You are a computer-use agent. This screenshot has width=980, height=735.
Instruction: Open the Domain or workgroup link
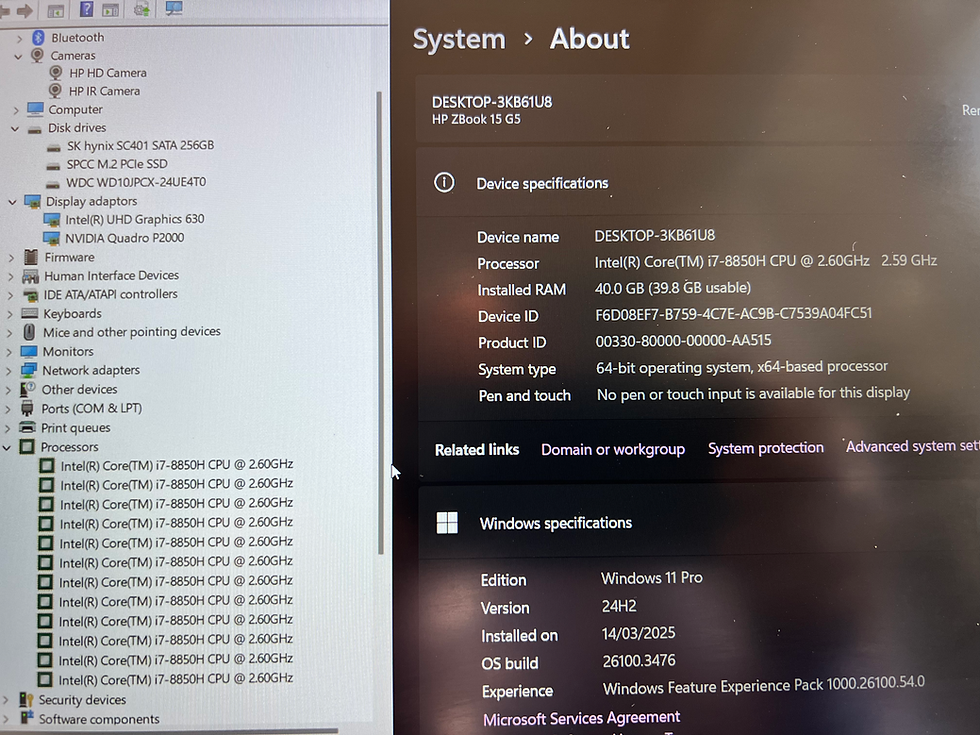[x=612, y=449]
